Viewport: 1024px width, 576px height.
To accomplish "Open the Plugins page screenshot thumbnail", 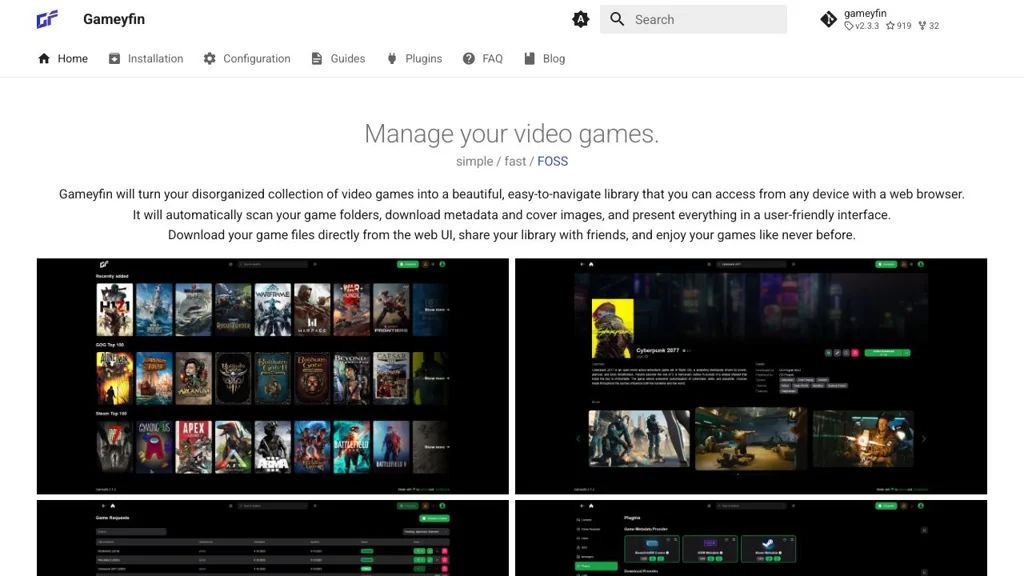I will [x=750, y=538].
